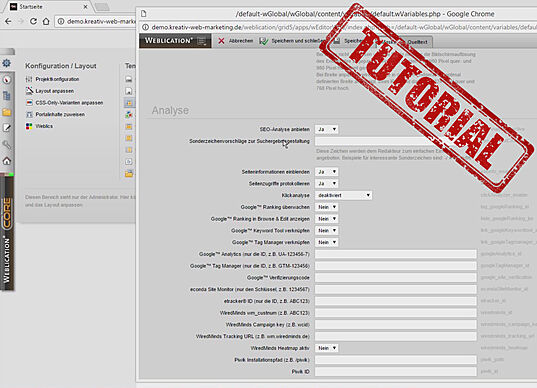The height and width of the screenshot is (388, 537).
Task: Open WiredMinds Heatmap aktiv dropdown
Action: [326, 348]
